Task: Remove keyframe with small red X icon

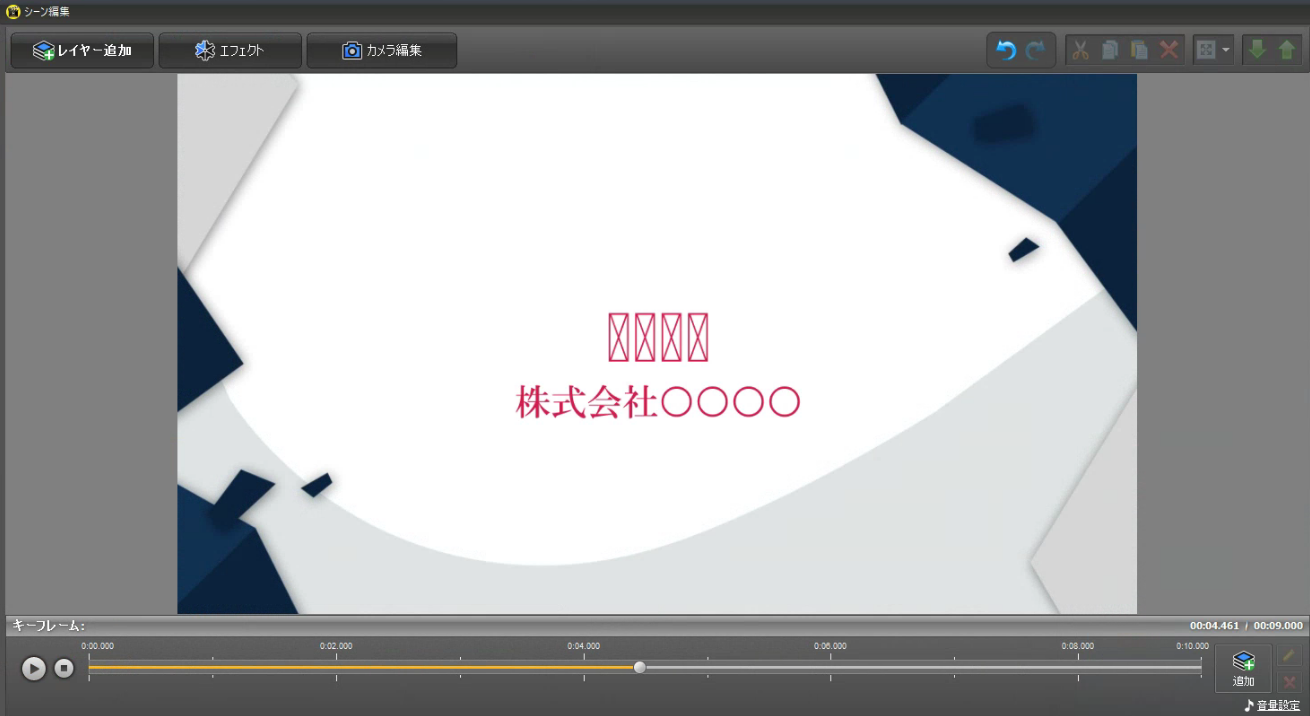Action: 1289,681
